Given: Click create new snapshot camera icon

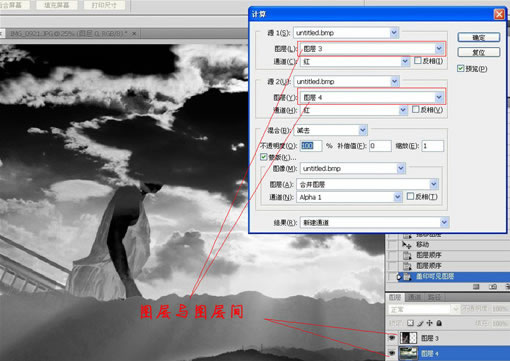Looking at the screenshot, I should click(x=493, y=287).
